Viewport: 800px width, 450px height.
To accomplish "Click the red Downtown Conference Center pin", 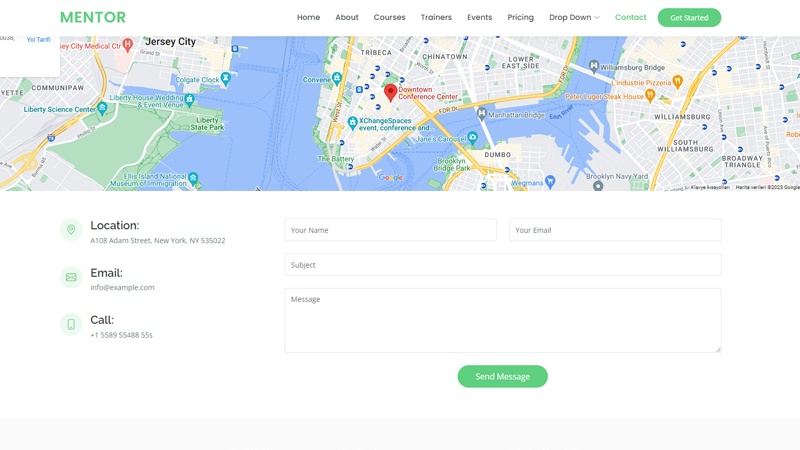I will tap(390, 93).
